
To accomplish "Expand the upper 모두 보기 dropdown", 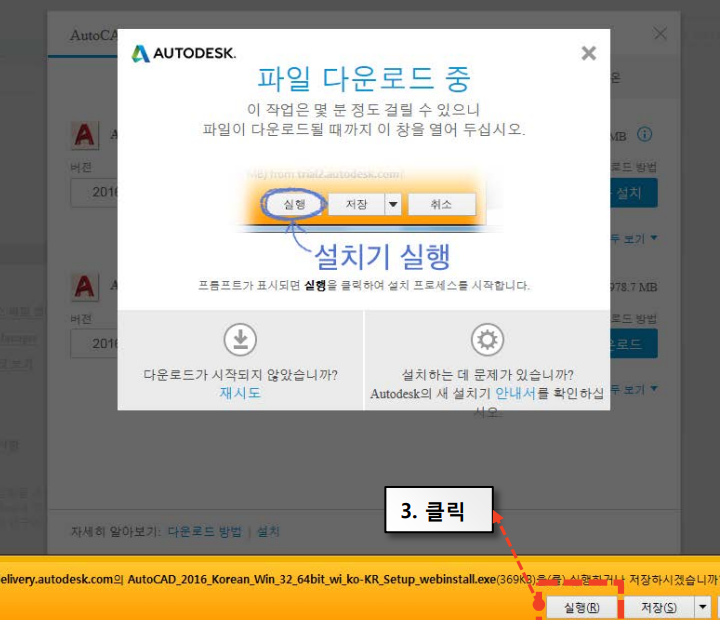I will point(634,238).
